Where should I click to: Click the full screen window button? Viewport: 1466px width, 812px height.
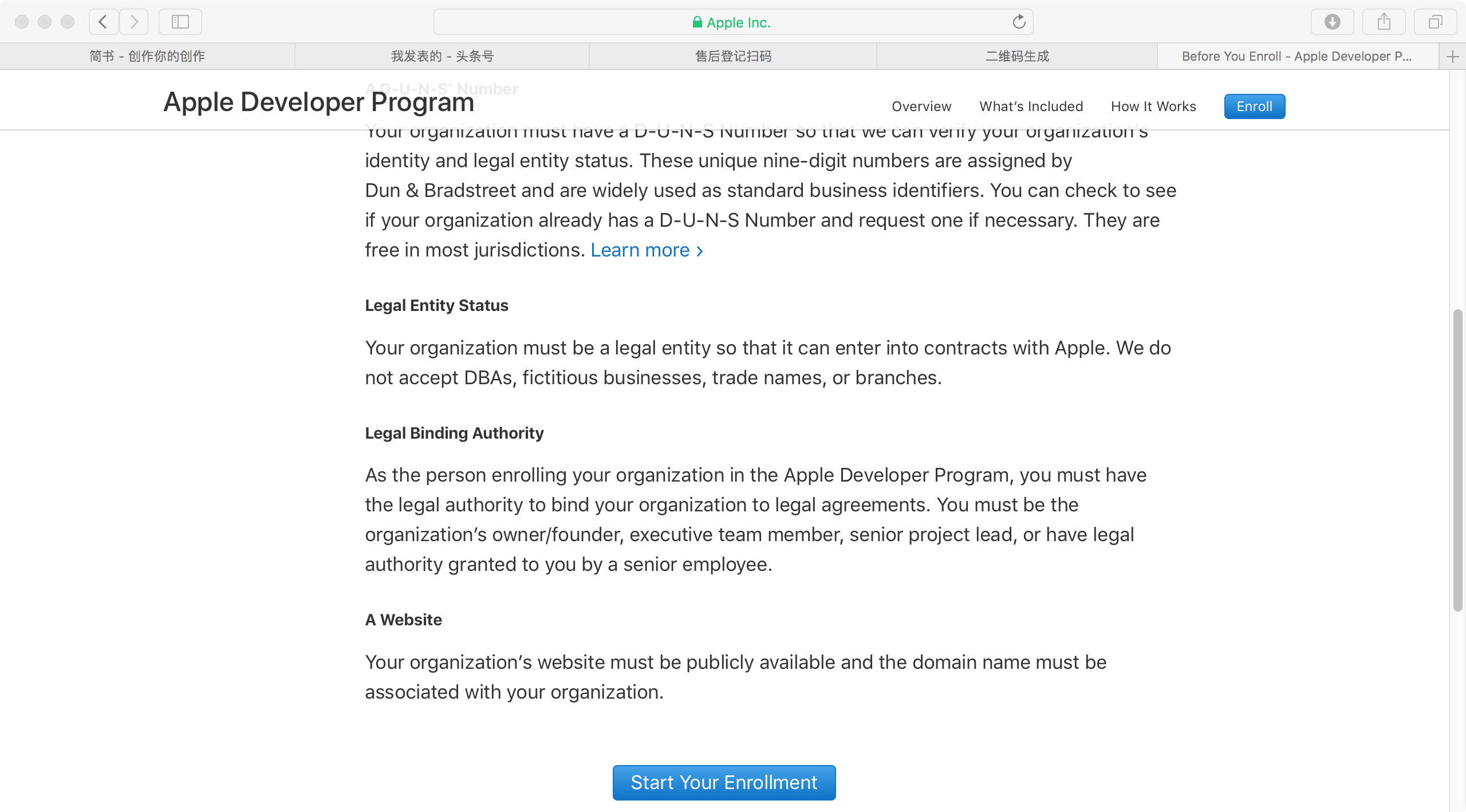(68, 22)
